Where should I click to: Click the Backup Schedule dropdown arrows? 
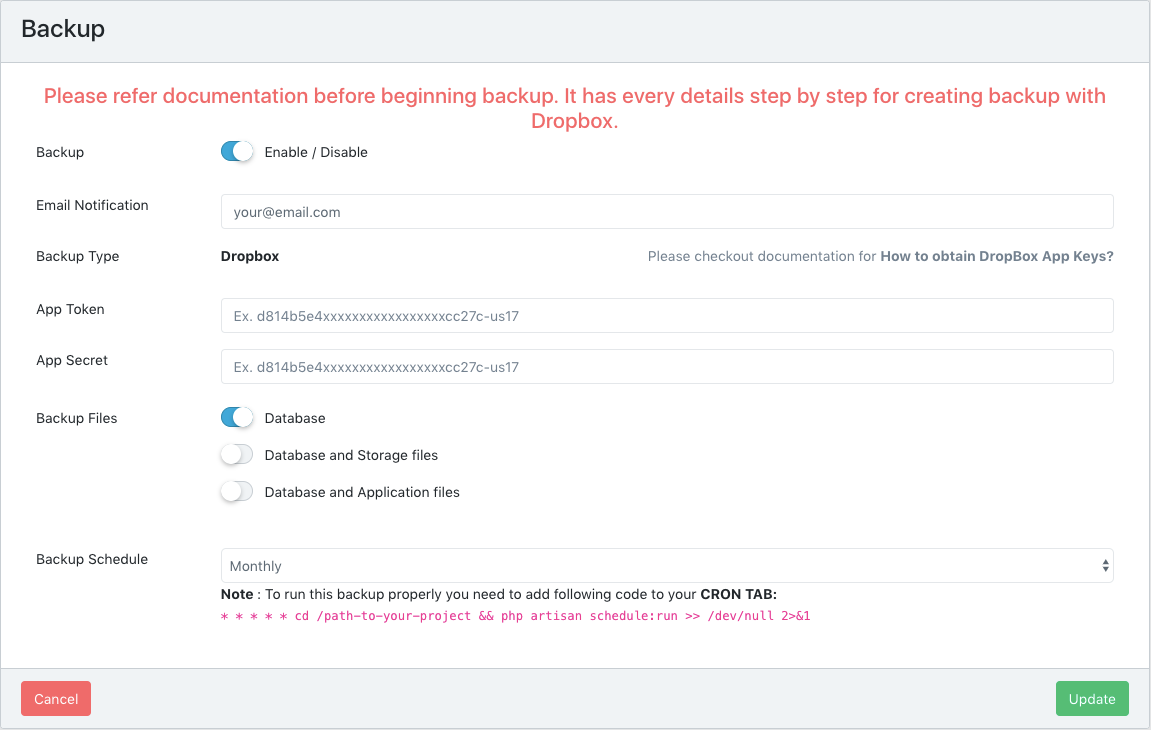[1105, 566]
